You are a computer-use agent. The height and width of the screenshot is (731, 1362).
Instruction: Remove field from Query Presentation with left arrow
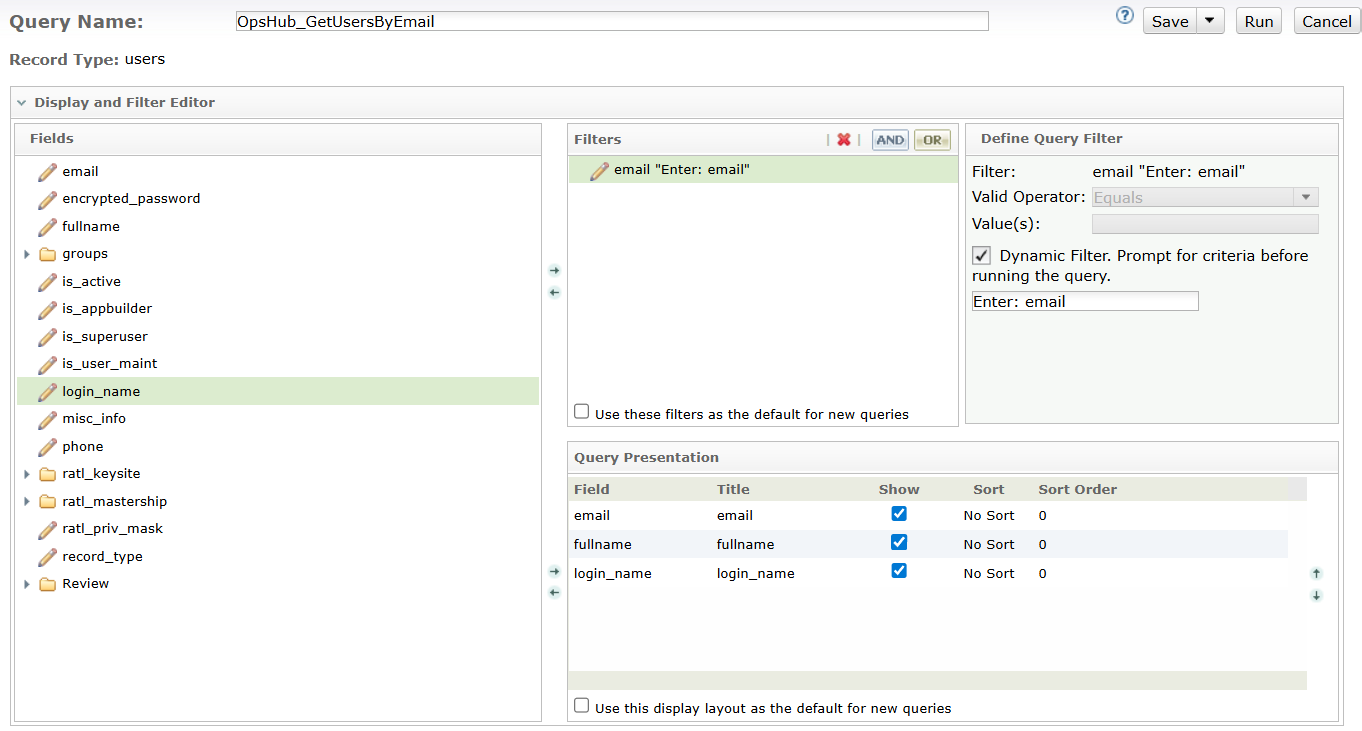tap(555, 593)
